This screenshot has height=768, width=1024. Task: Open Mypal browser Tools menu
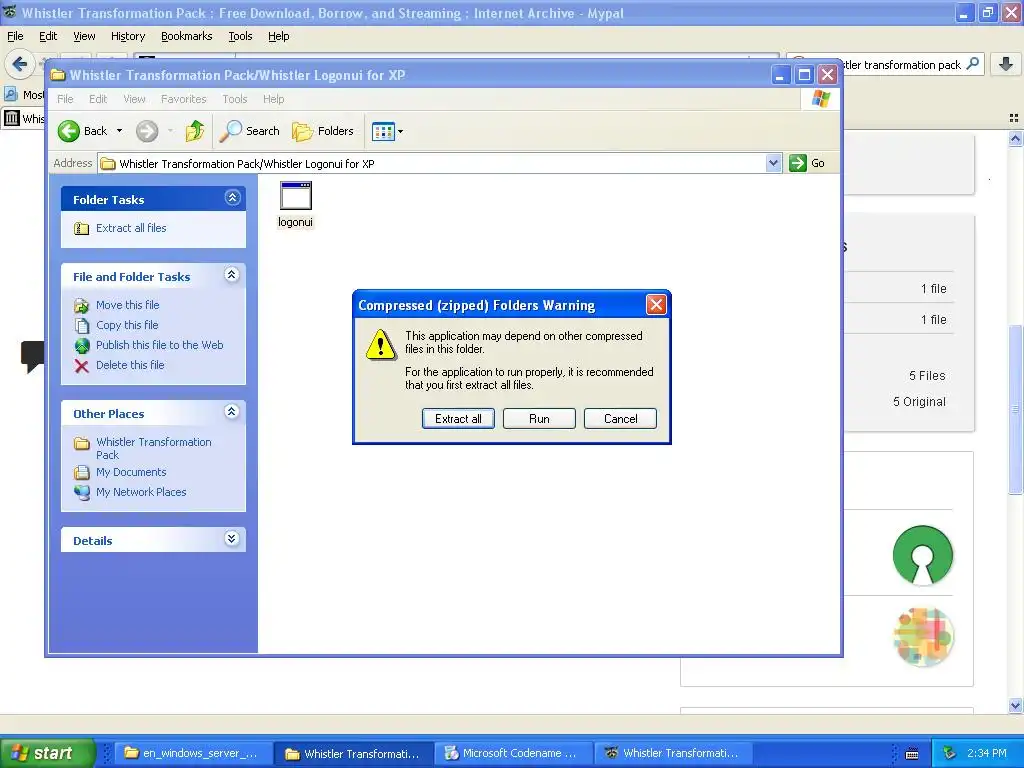(x=240, y=36)
